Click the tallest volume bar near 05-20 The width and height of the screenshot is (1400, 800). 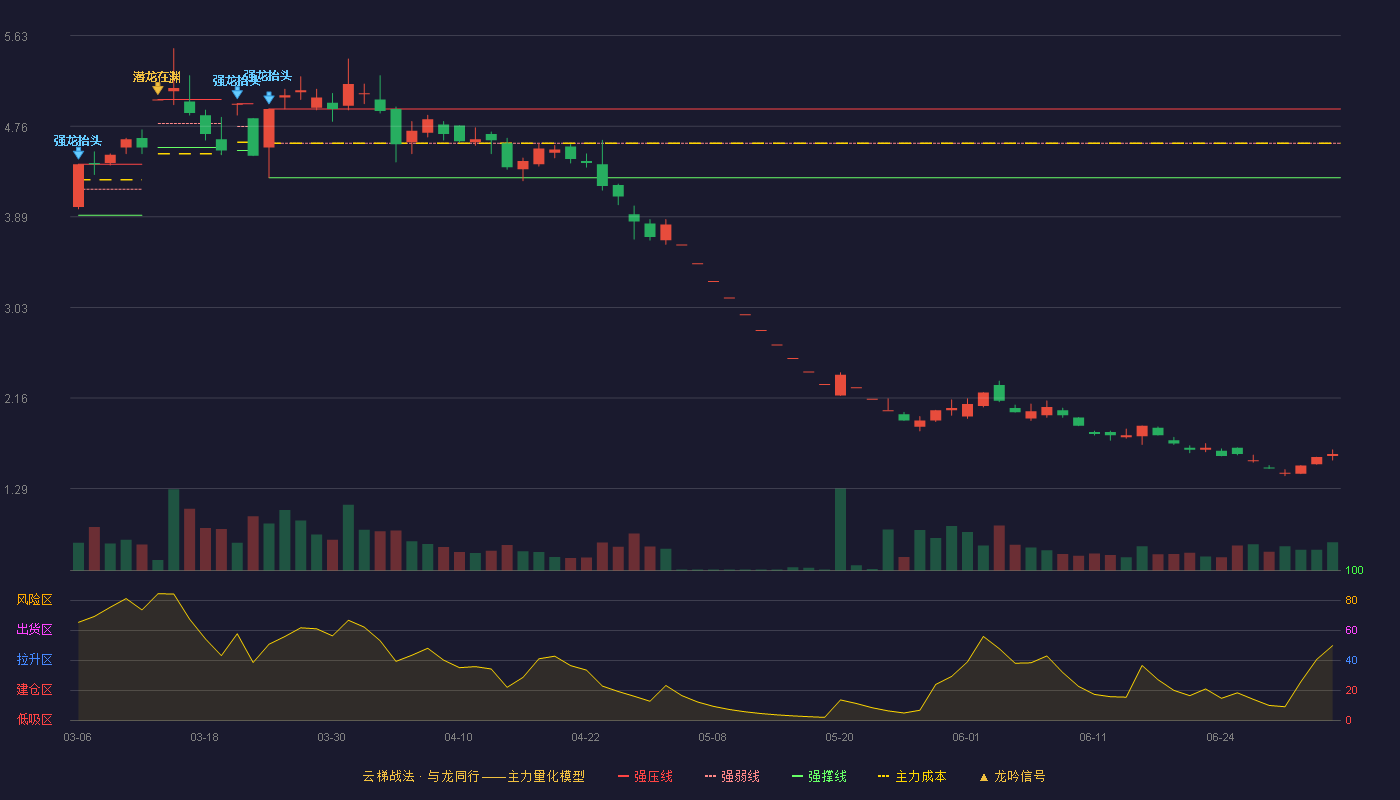(x=840, y=529)
